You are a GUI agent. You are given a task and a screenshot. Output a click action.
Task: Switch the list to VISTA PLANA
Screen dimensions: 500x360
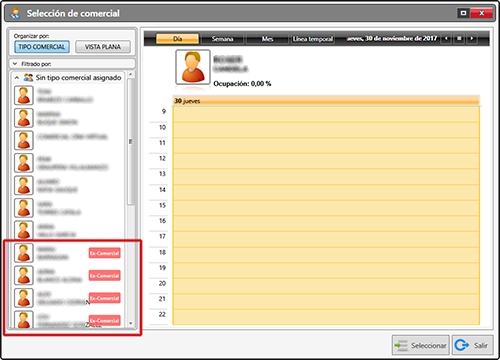point(103,47)
